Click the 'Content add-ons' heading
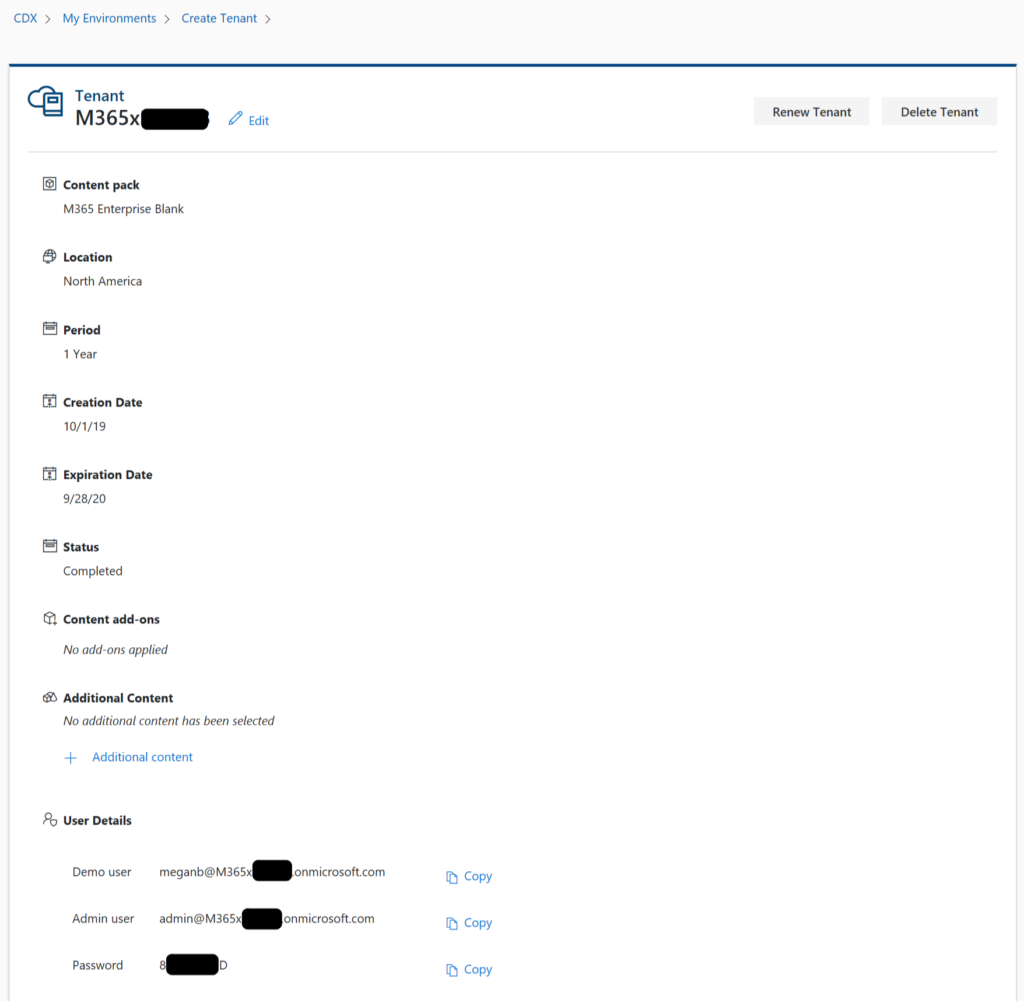Image resolution: width=1024 pixels, height=1003 pixels. point(111,620)
